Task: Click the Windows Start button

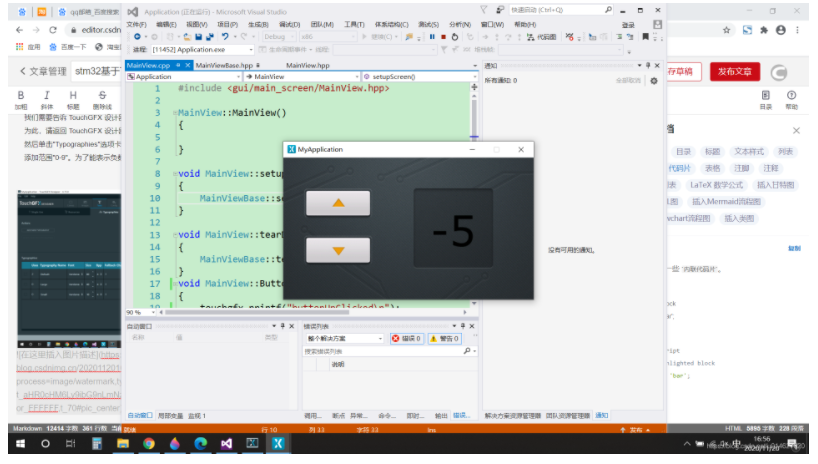Action: tap(18, 443)
